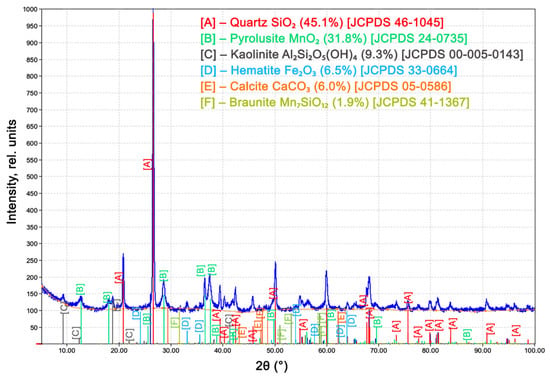
Task: Click the 500 tick on intensity axis
Action: (x=32, y=177)
